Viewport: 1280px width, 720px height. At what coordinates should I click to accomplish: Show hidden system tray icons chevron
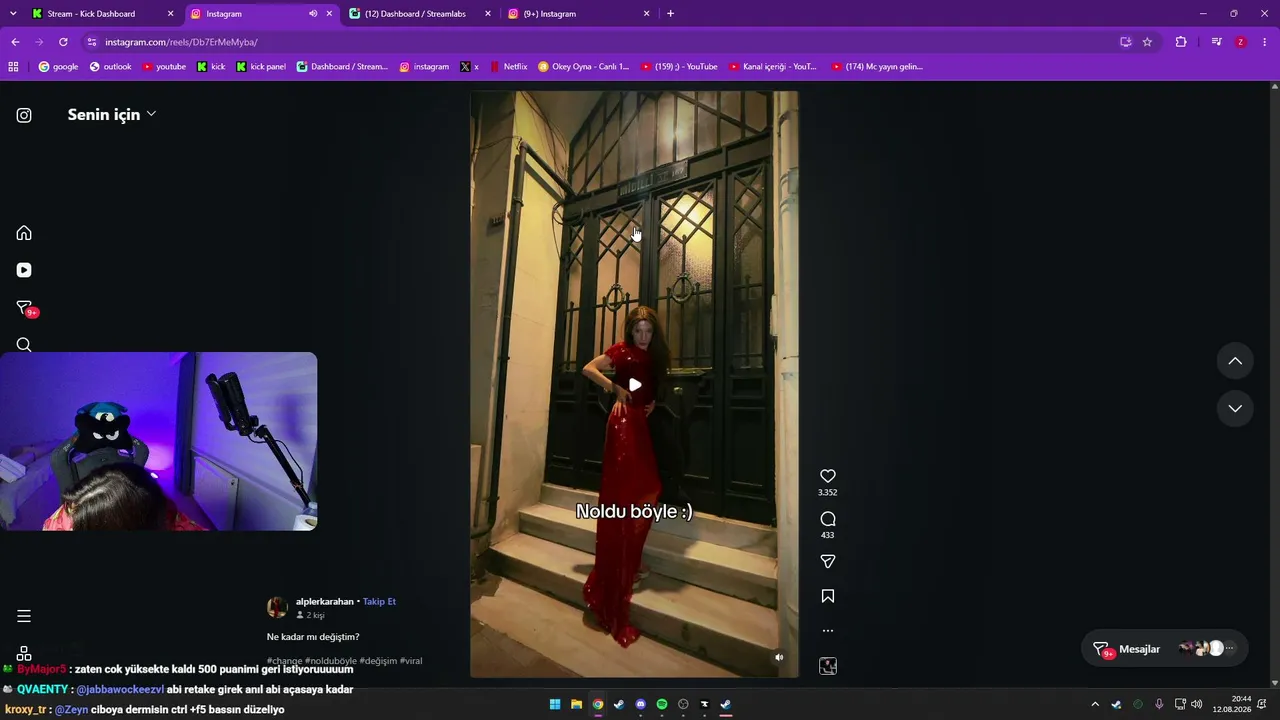click(1095, 705)
